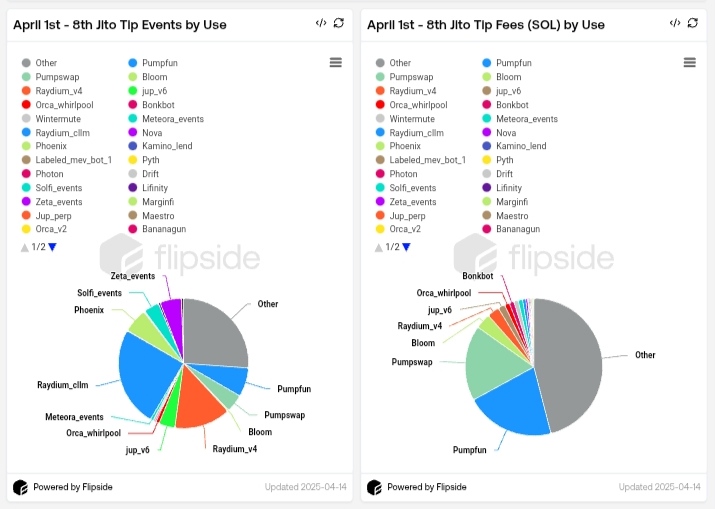
Task: Open Powered by Flipside link in left card
Action: (x=72, y=487)
